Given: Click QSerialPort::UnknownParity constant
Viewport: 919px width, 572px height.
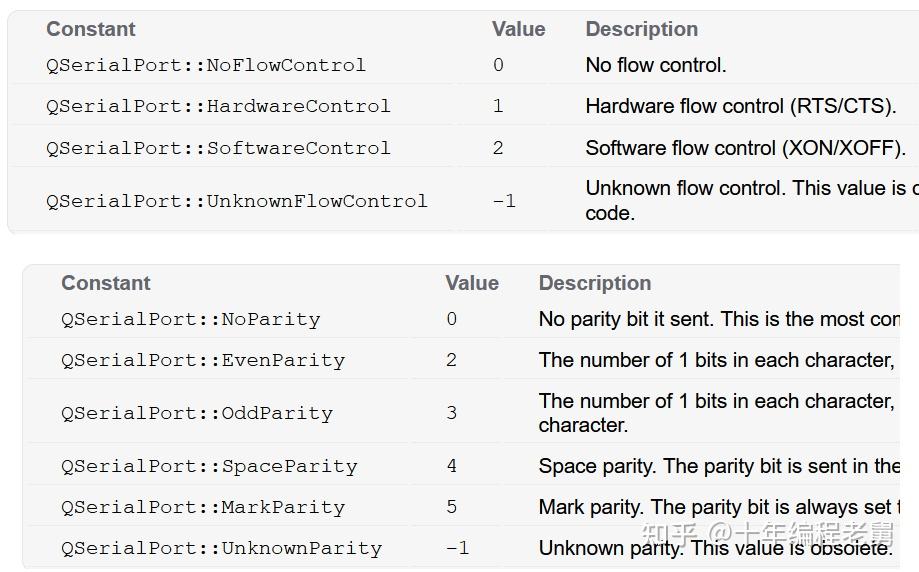Looking at the screenshot, I should point(221,549).
